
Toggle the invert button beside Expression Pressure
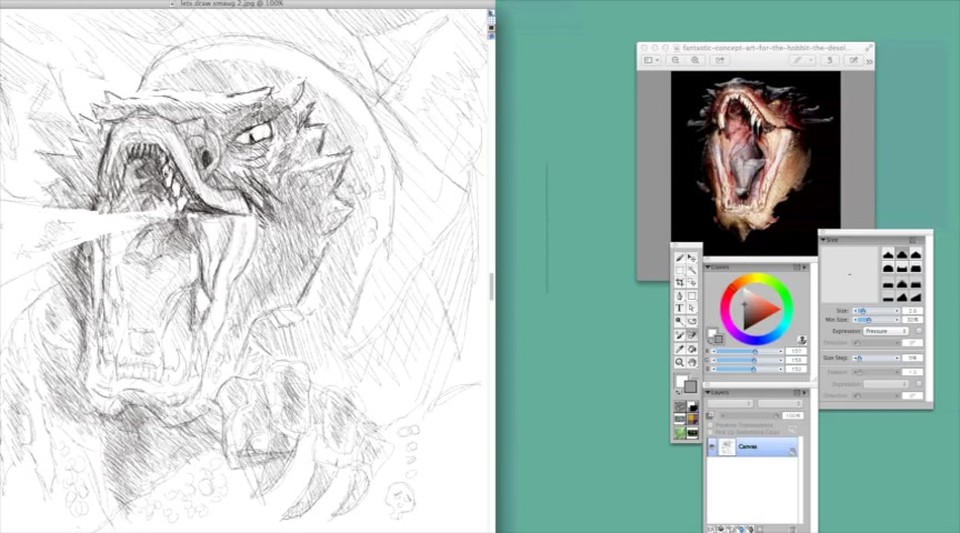point(919,330)
